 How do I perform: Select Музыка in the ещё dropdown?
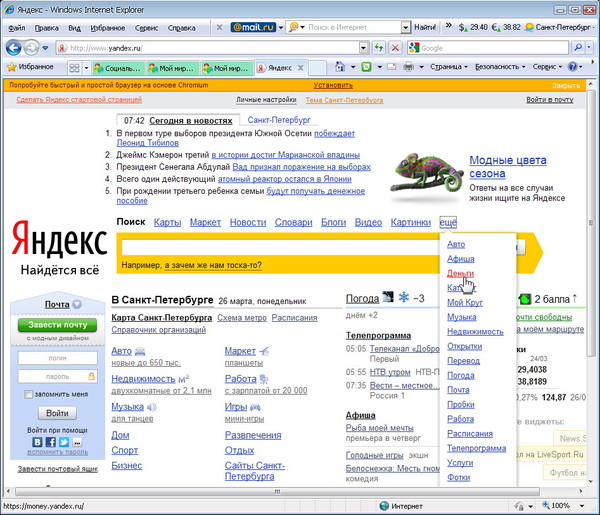tap(461, 317)
